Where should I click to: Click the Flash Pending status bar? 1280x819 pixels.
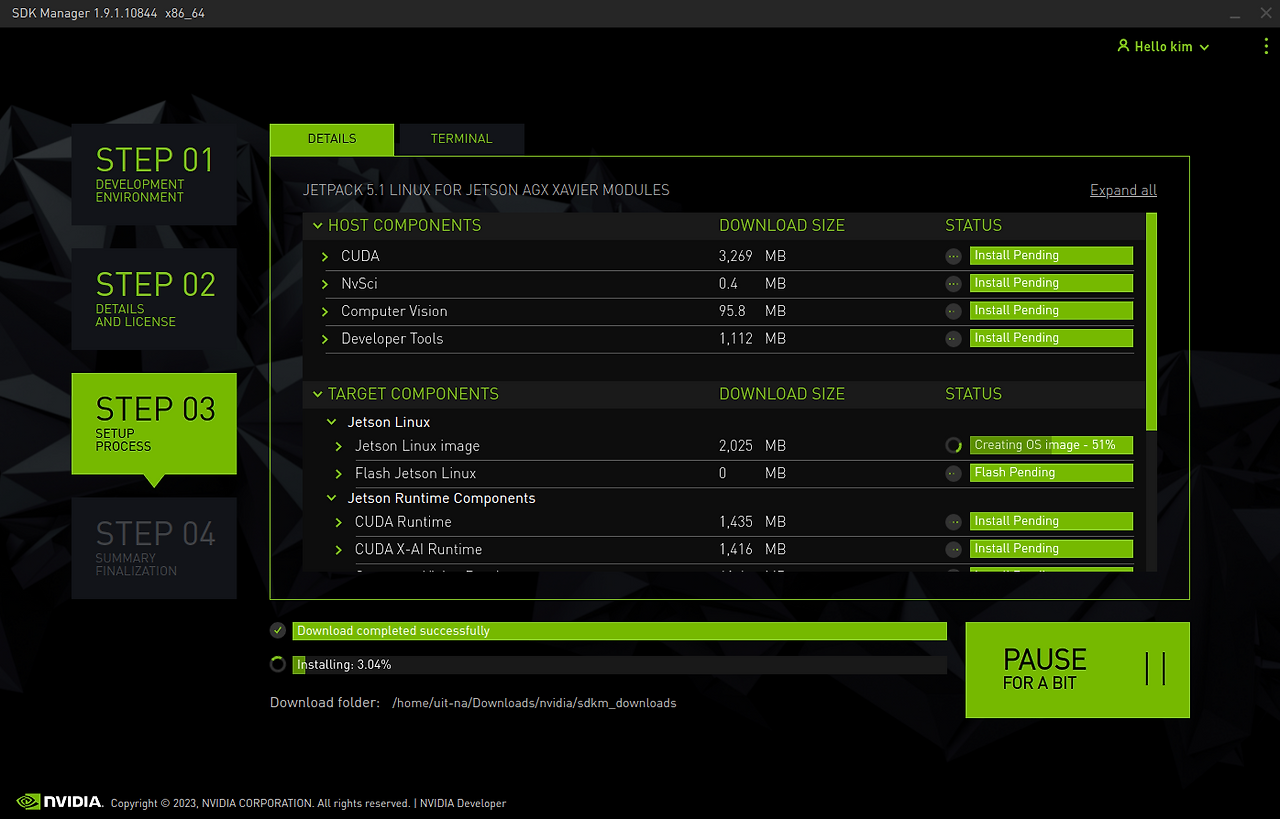click(x=1051, y=472)
